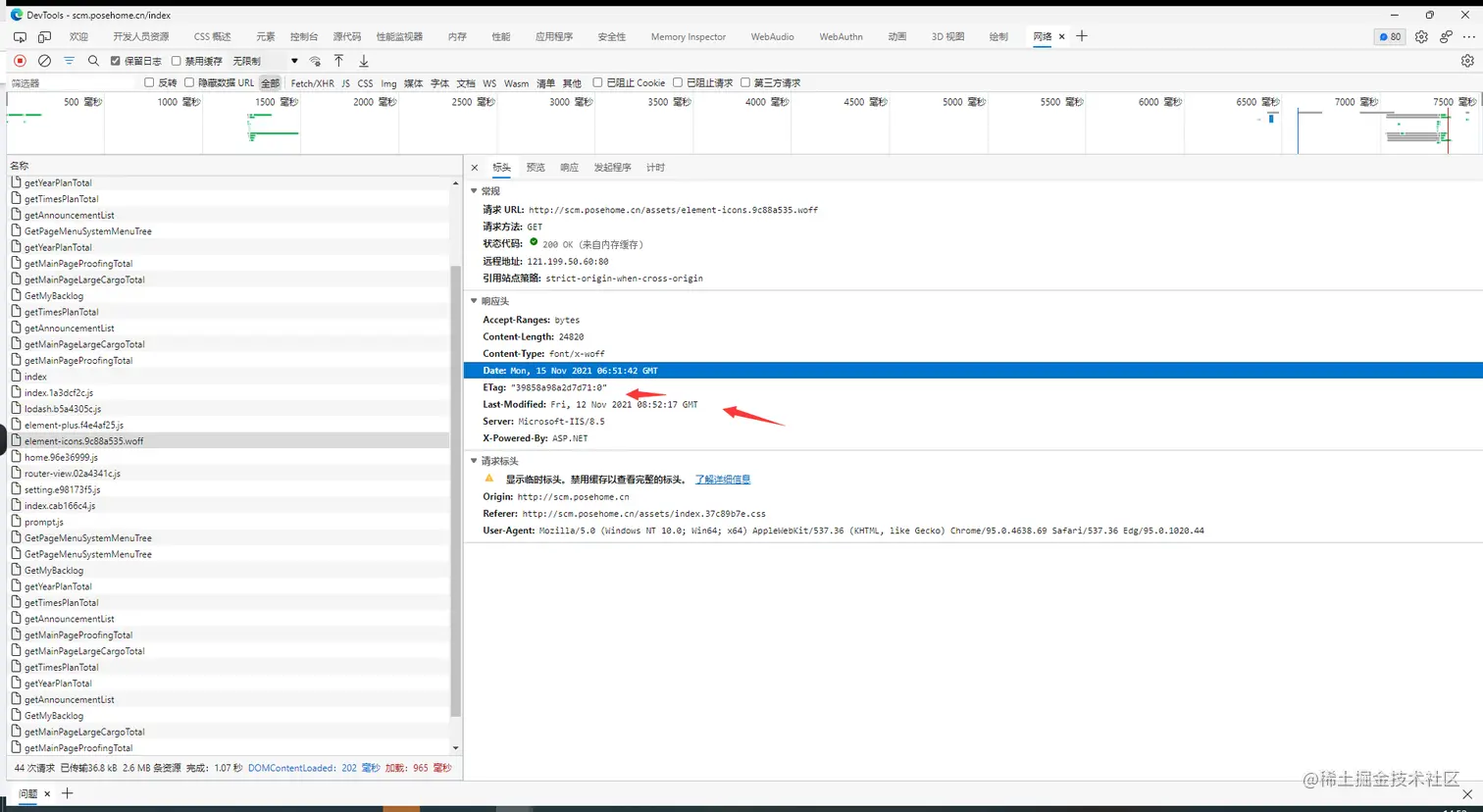Click the inspect element picker icon
This screenshot has height=812, width=1483.
pos(20,36)
